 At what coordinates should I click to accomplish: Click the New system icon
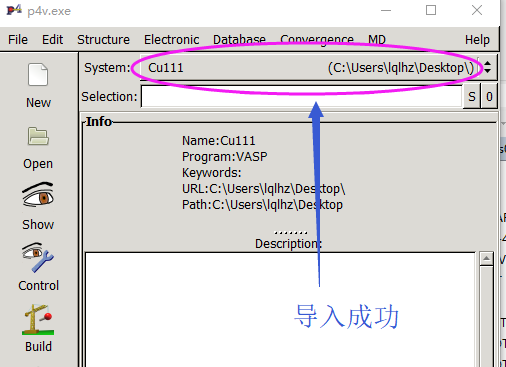(38, 75)
